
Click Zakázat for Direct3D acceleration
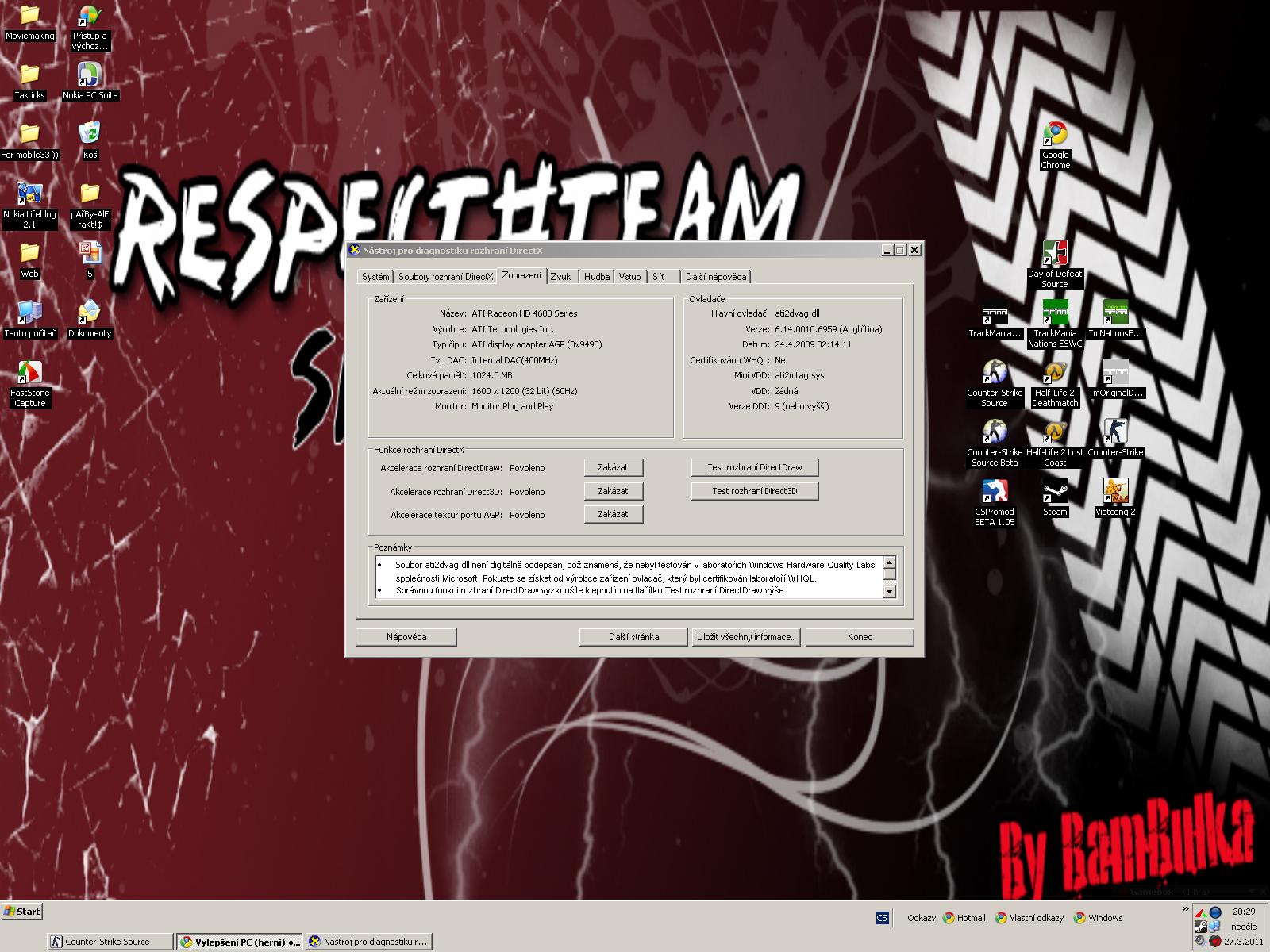pyautogui.click(x=613, y=491)
